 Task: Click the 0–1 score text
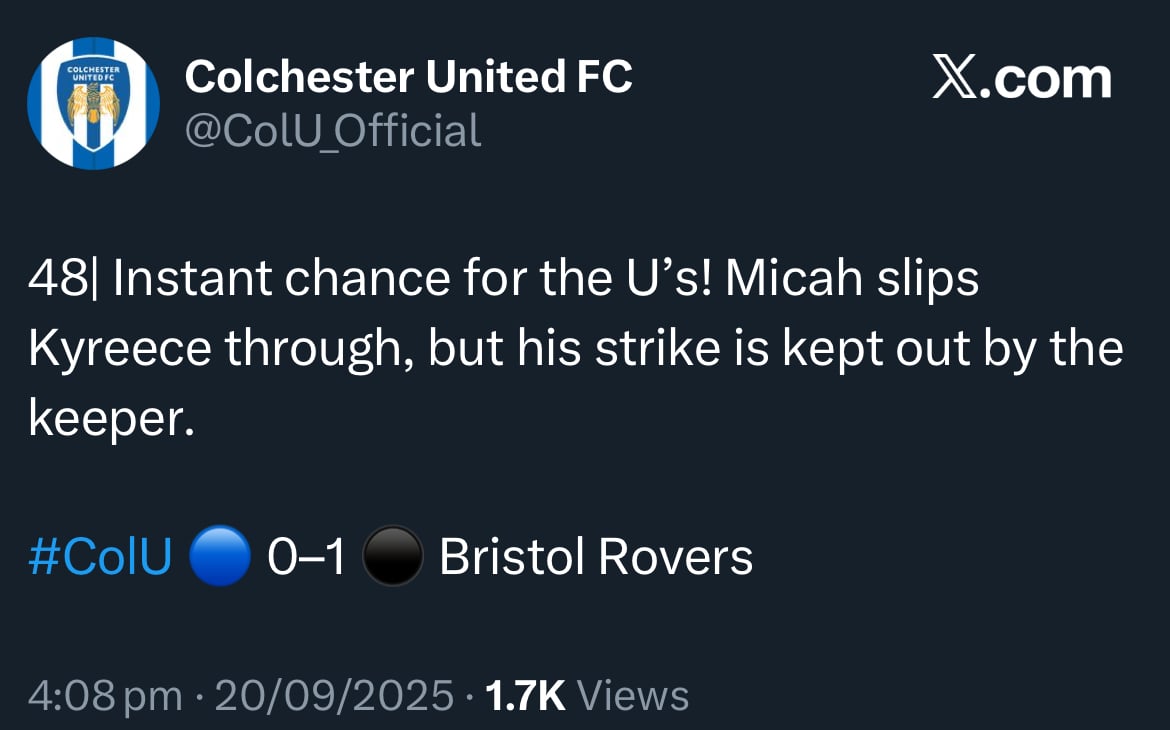point(306,557)
